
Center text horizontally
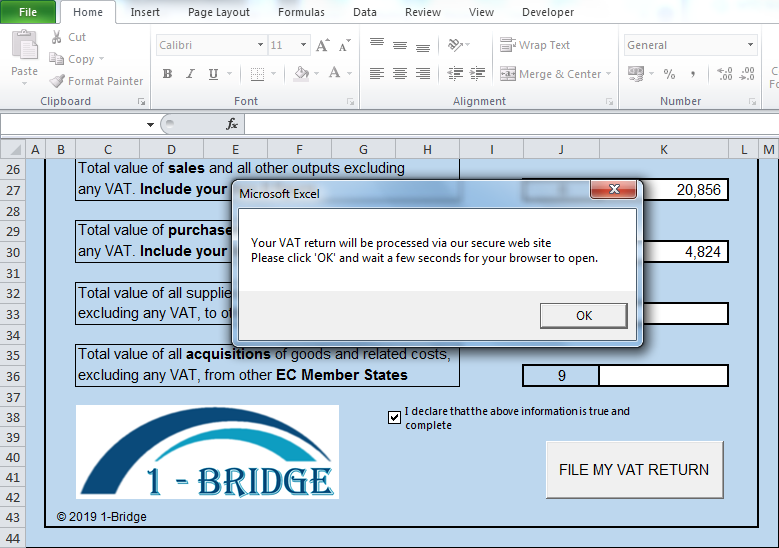[x=400, y=74]
